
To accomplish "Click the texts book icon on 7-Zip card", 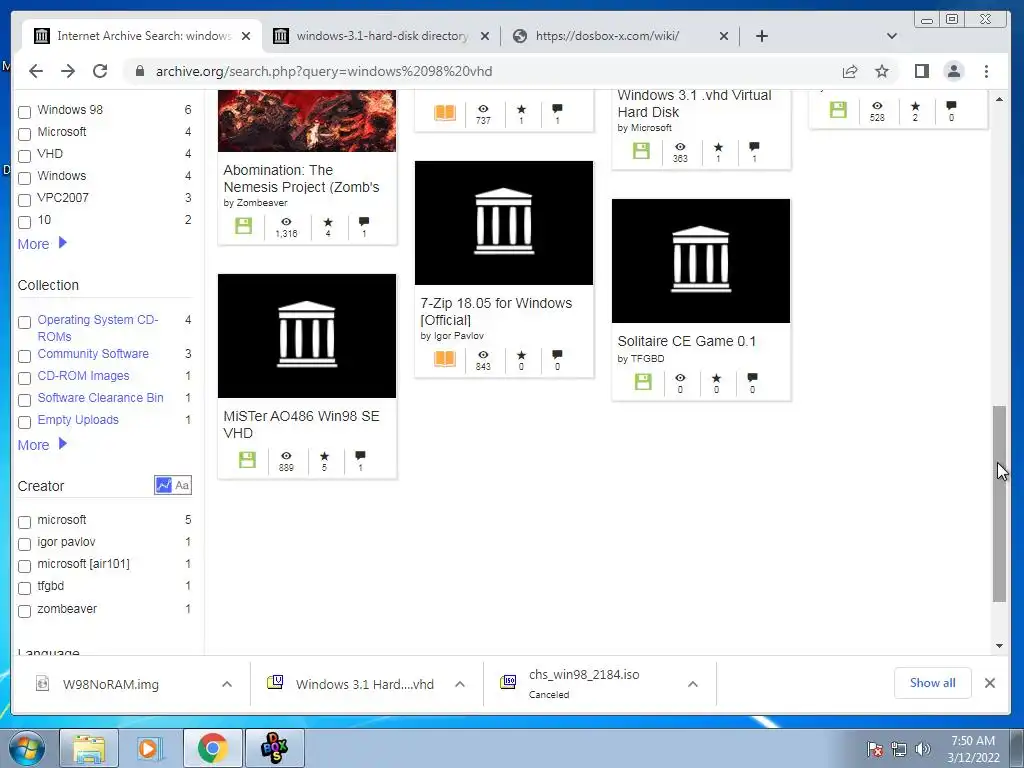I will pos(445,359).
